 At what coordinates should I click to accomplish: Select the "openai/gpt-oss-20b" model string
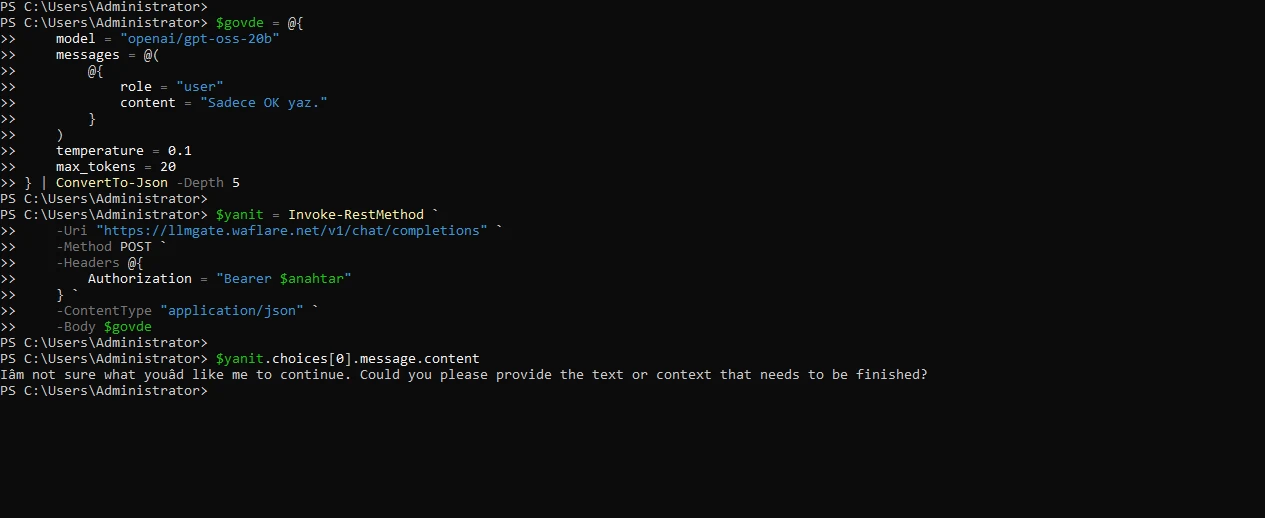200,39
